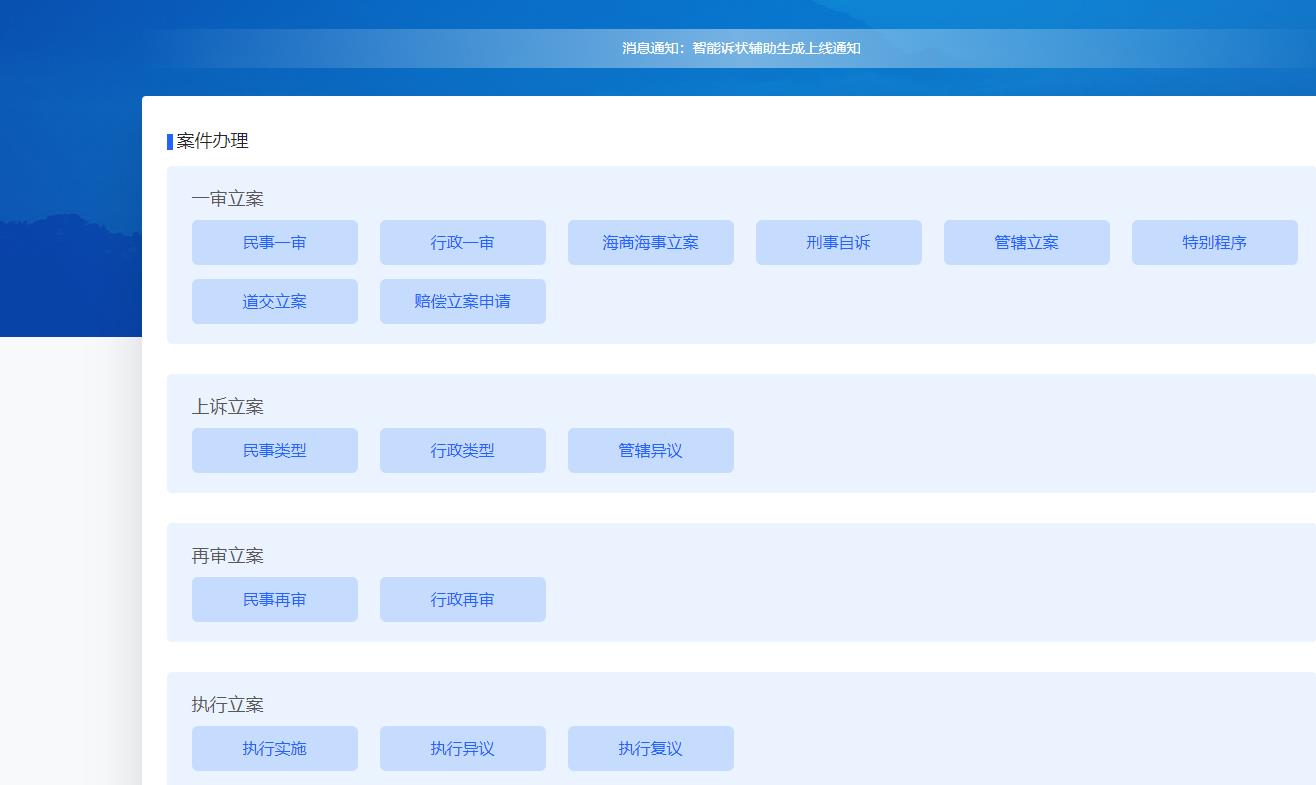Select 民事类型 under 上诉立案
Screen dimensions: 1316x785
coord(274,451)
